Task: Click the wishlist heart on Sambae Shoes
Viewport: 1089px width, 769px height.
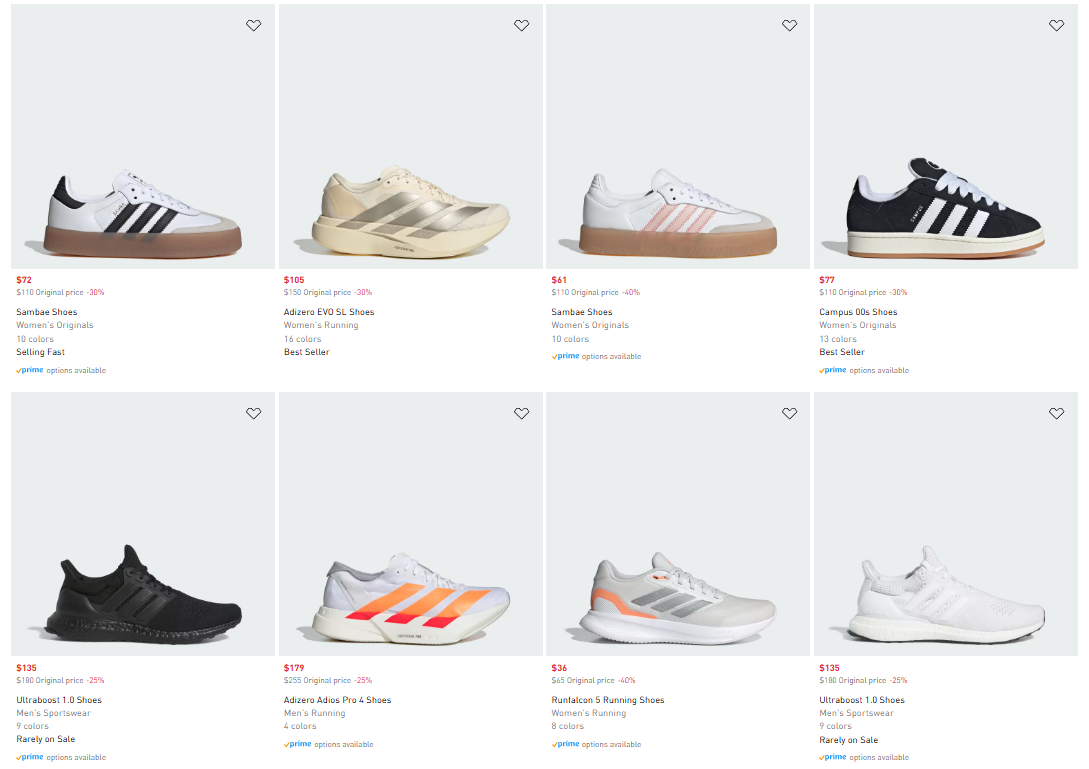Action: (x=253, y=25)
